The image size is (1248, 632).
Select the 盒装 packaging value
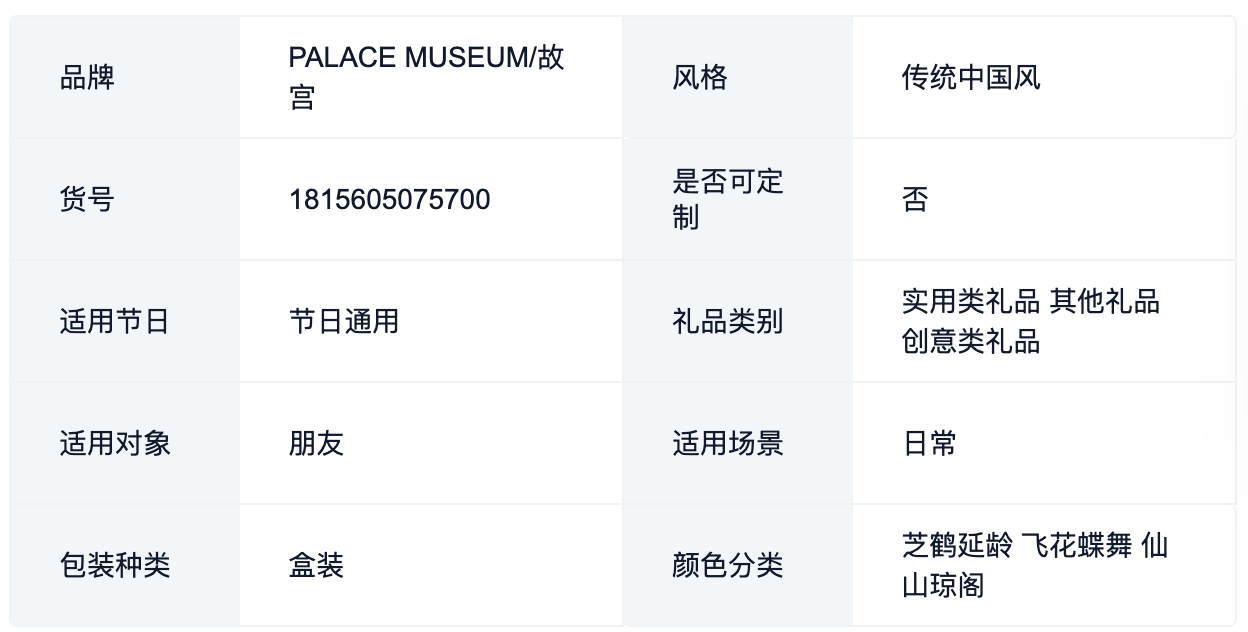pos(316,565)
